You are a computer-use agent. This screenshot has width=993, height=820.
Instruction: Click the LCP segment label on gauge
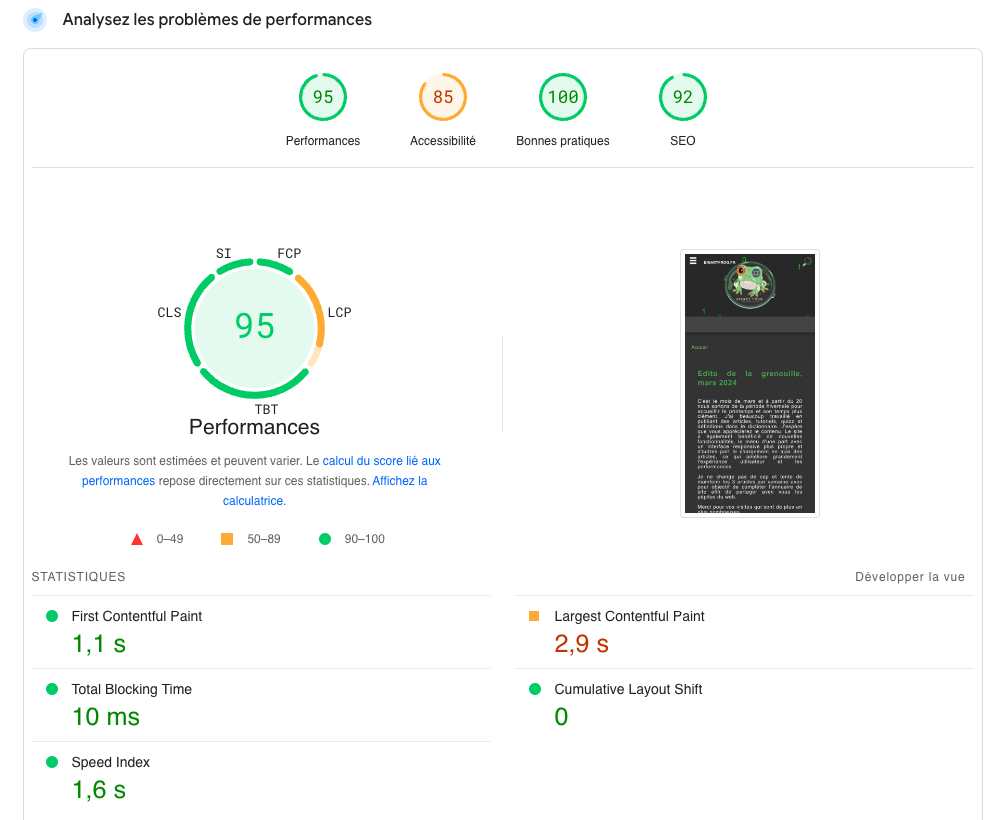click(x=339, y=313)
